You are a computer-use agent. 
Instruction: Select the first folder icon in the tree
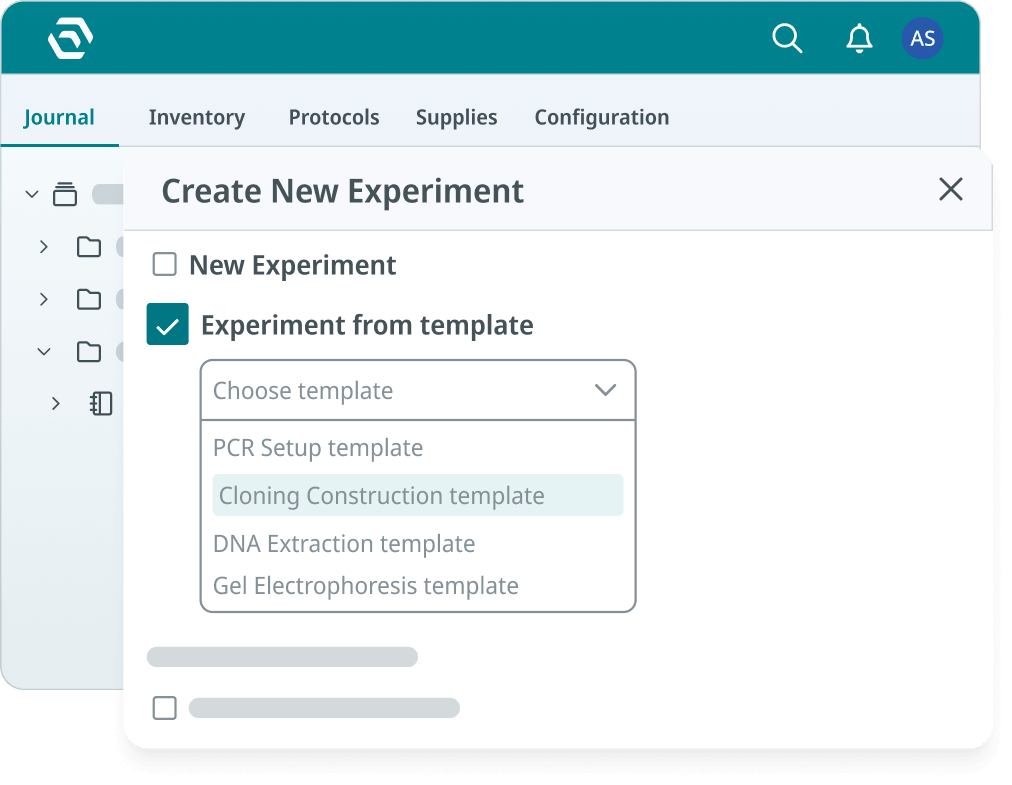click(88, 247)
